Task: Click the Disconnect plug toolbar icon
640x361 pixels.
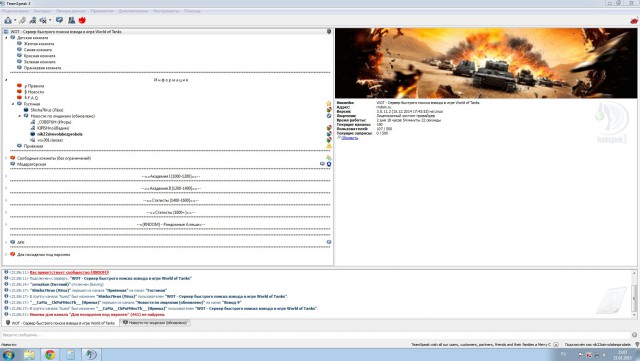Action: pyautogui.click(x=23, y=20)
